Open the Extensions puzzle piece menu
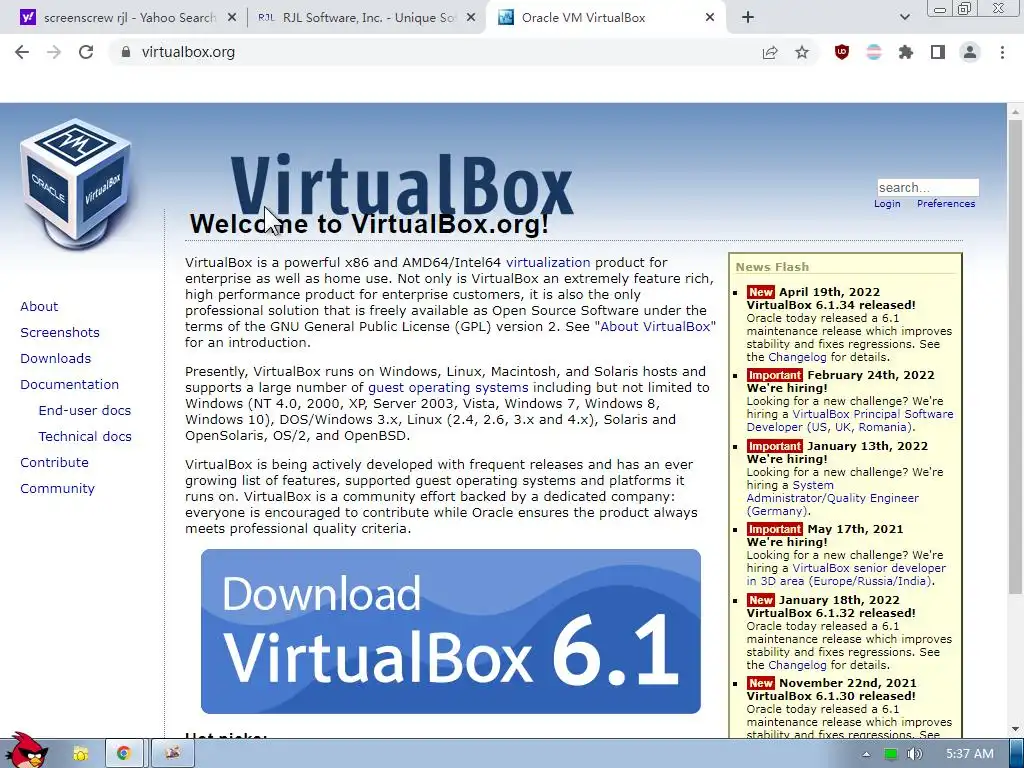Screen dimensions: 1024x768 [x=906, y=52]
